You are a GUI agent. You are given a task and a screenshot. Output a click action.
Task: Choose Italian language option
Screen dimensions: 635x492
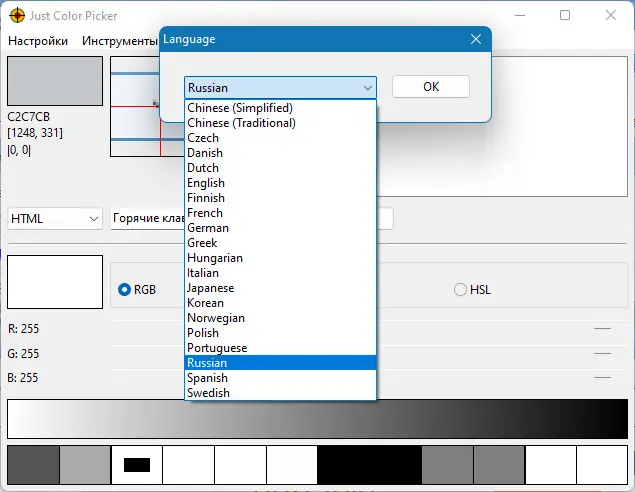coord(280,273)
